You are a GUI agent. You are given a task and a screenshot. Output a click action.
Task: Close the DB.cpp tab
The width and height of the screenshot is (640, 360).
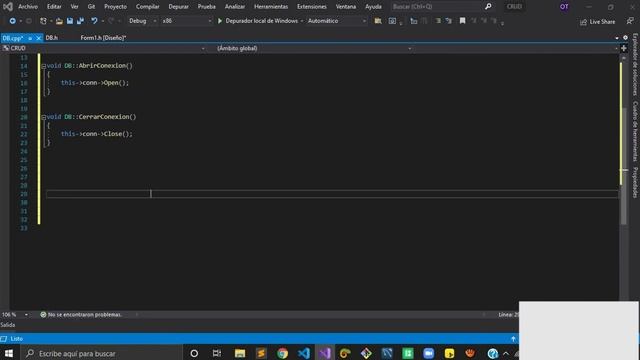pos(38,38)
